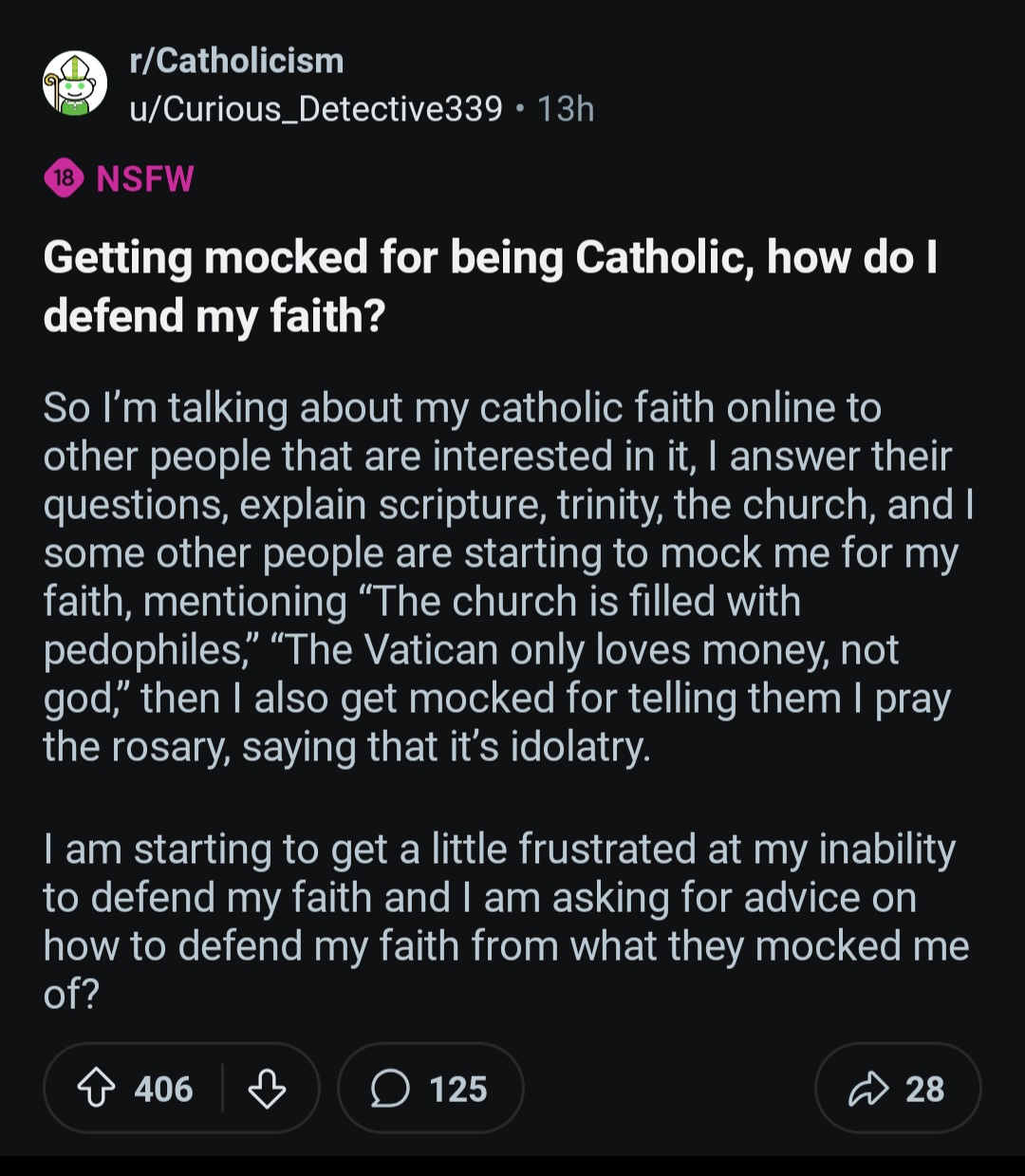The image size is (1025, 1176).
Task: Click the 406 upvote count
Action: coord(163,1089)
